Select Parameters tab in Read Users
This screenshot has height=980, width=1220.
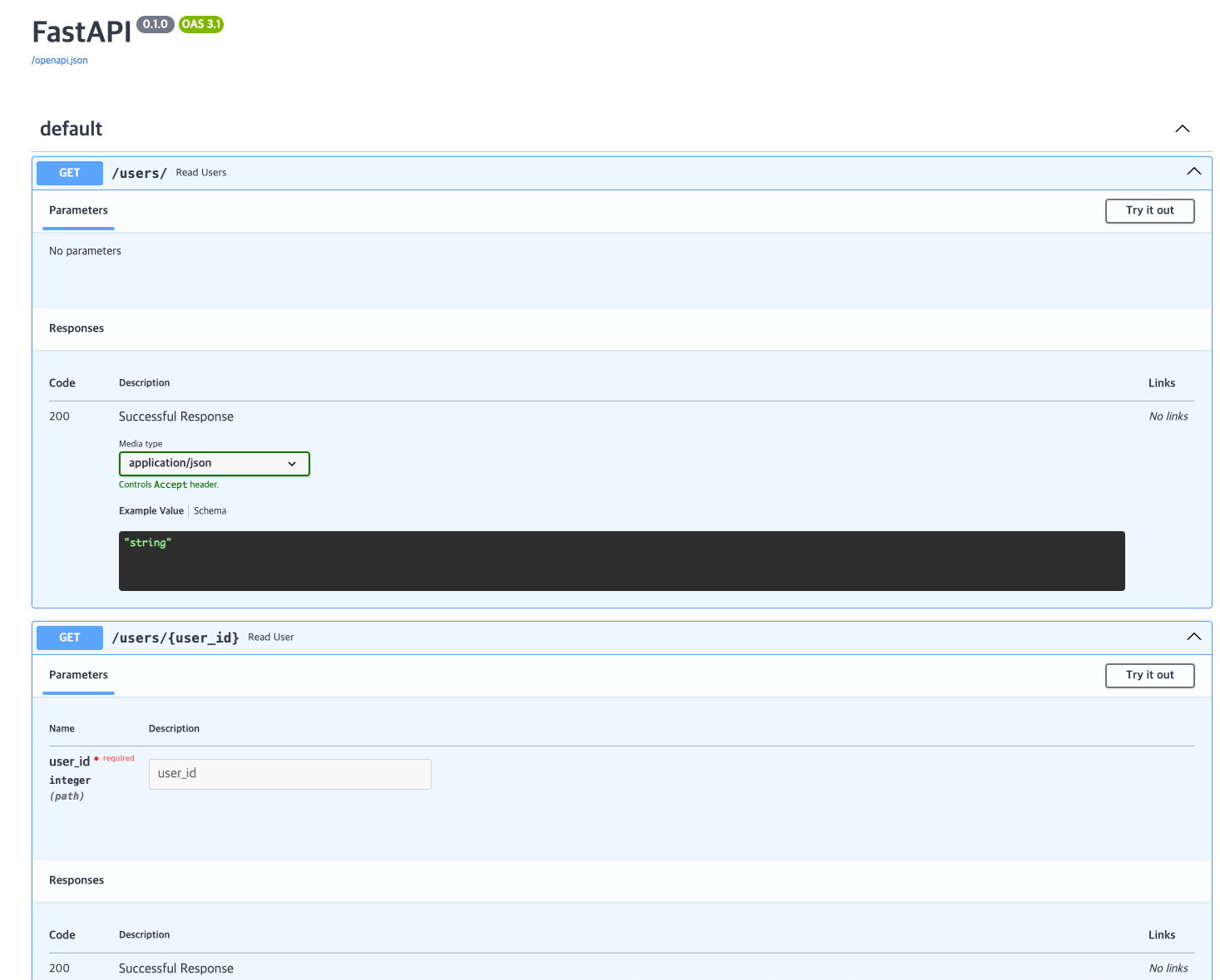point(78,210)
